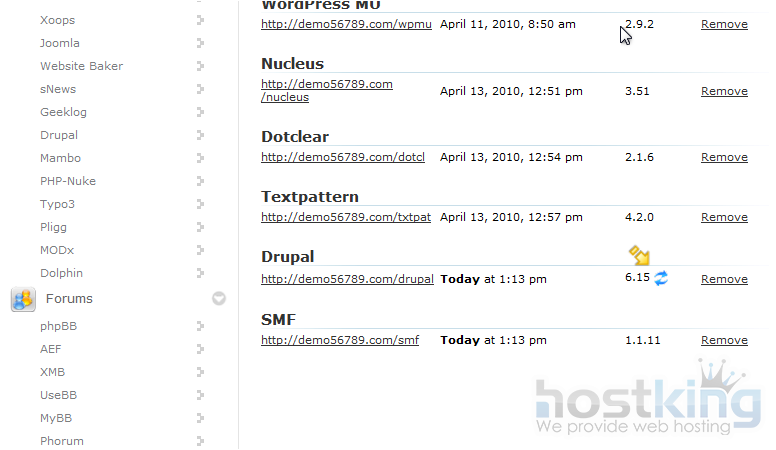Image resolution: width=776 pixels, height=450 pixels.
Task: Open the demo56789.com/txtpat link
Action: click(346, 217)
